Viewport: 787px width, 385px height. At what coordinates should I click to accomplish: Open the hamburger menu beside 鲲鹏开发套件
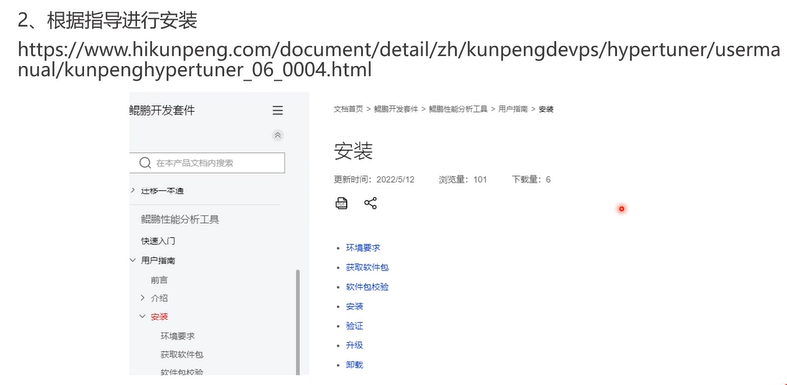point(278,110)
